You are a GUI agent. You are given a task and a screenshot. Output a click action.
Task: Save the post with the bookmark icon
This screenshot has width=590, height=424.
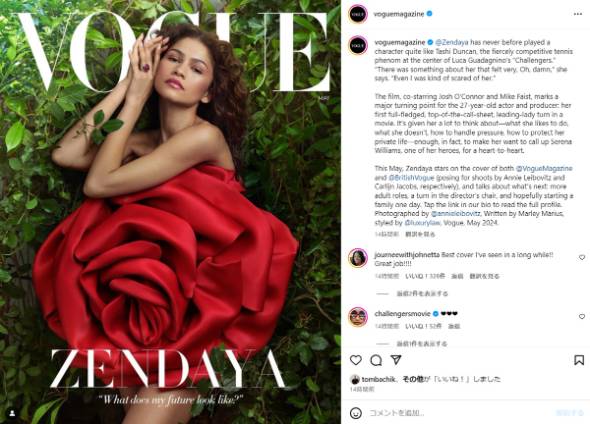(579, 360)
